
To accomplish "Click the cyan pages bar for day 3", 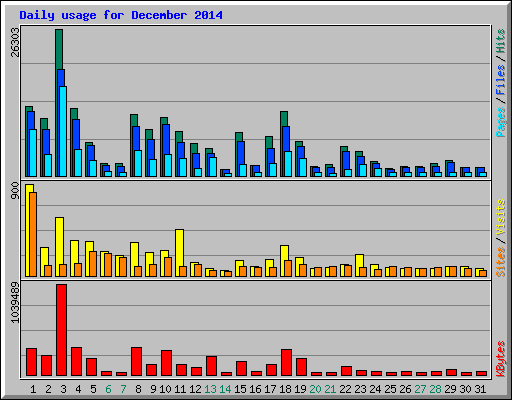I will pyautogui.click(x=63, y=131).
